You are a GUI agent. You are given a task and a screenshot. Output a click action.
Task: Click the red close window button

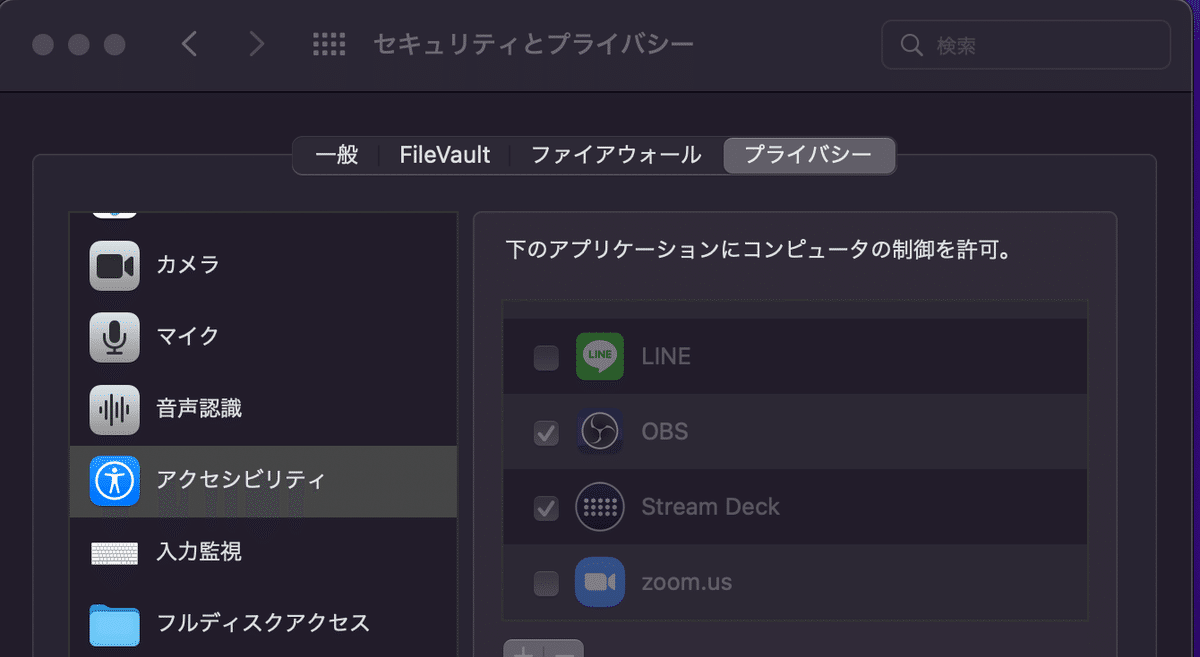pyautogui.click(x=43, y=45)
